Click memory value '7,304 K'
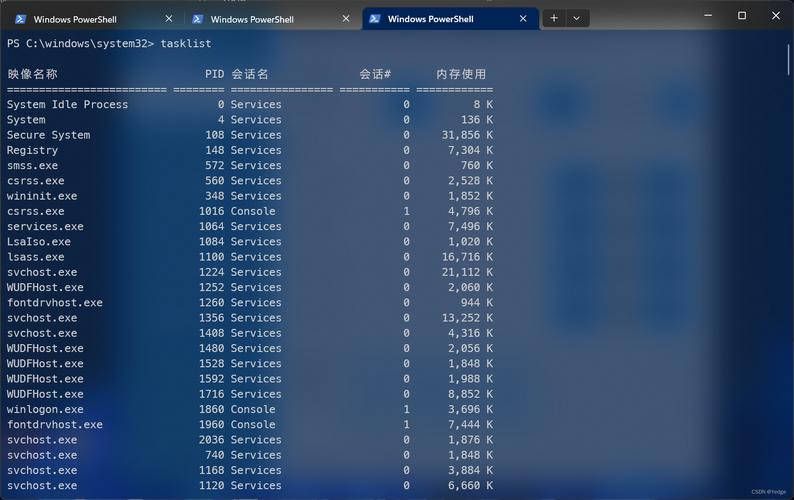The image size is (794, 500). click(x=470, y=150)
